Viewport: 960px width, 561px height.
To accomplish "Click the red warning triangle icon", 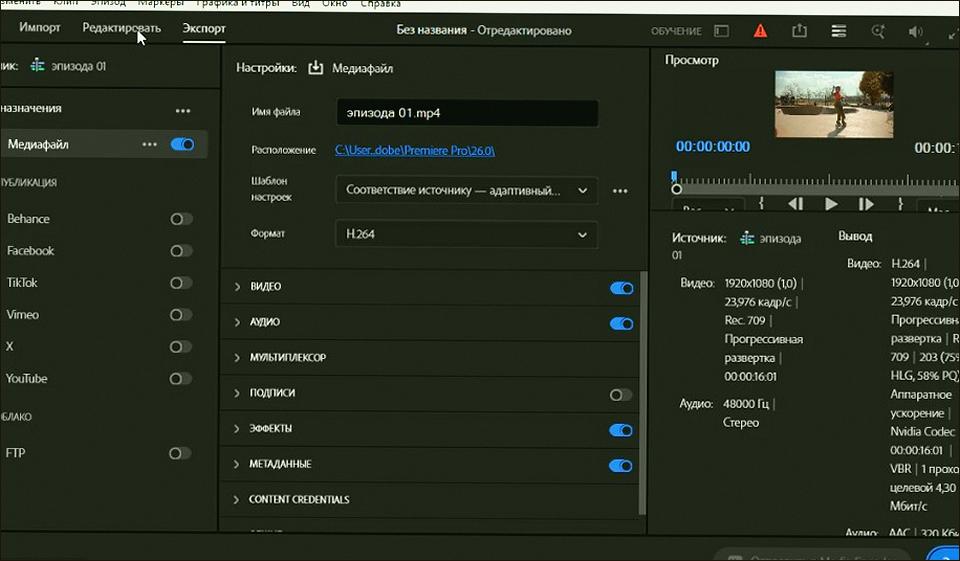I will point(760,31).
